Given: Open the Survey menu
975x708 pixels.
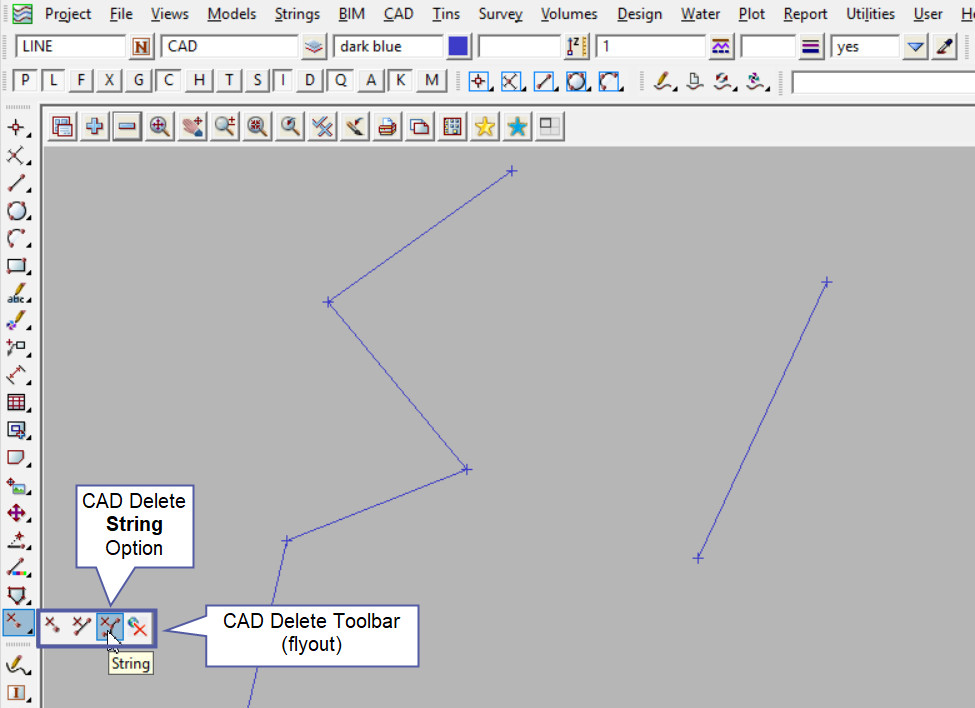Looking at the screenshot, I should [x=500, y=14].
